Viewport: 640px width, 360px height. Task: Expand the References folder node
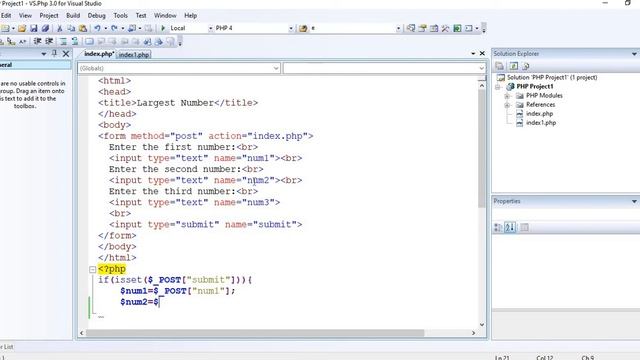pos(507,105)
